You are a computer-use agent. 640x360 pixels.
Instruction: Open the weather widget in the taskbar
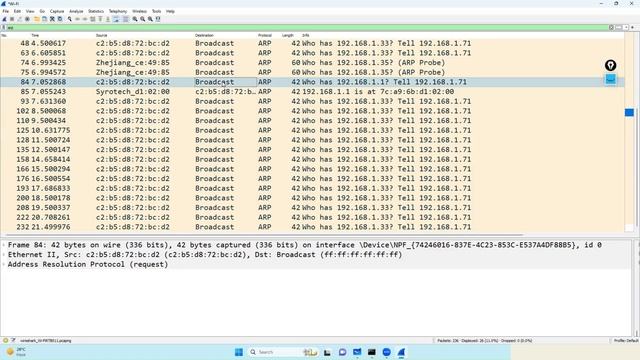(16, 352)
